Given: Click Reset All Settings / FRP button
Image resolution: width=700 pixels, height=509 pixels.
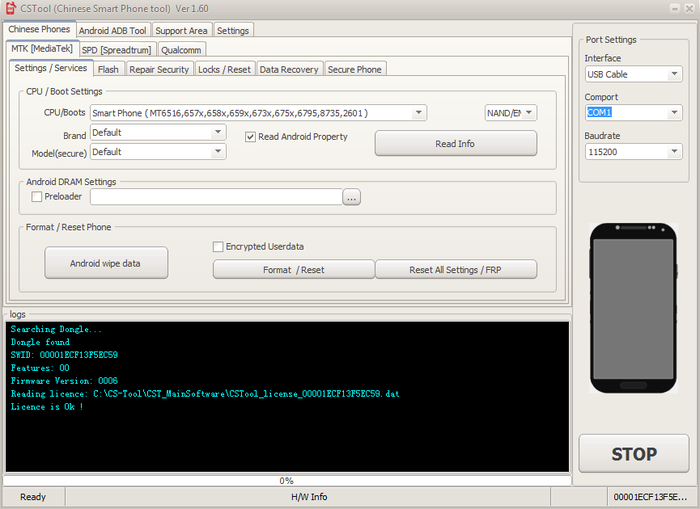Looking at the screenshot, I should tap(456, 270).
